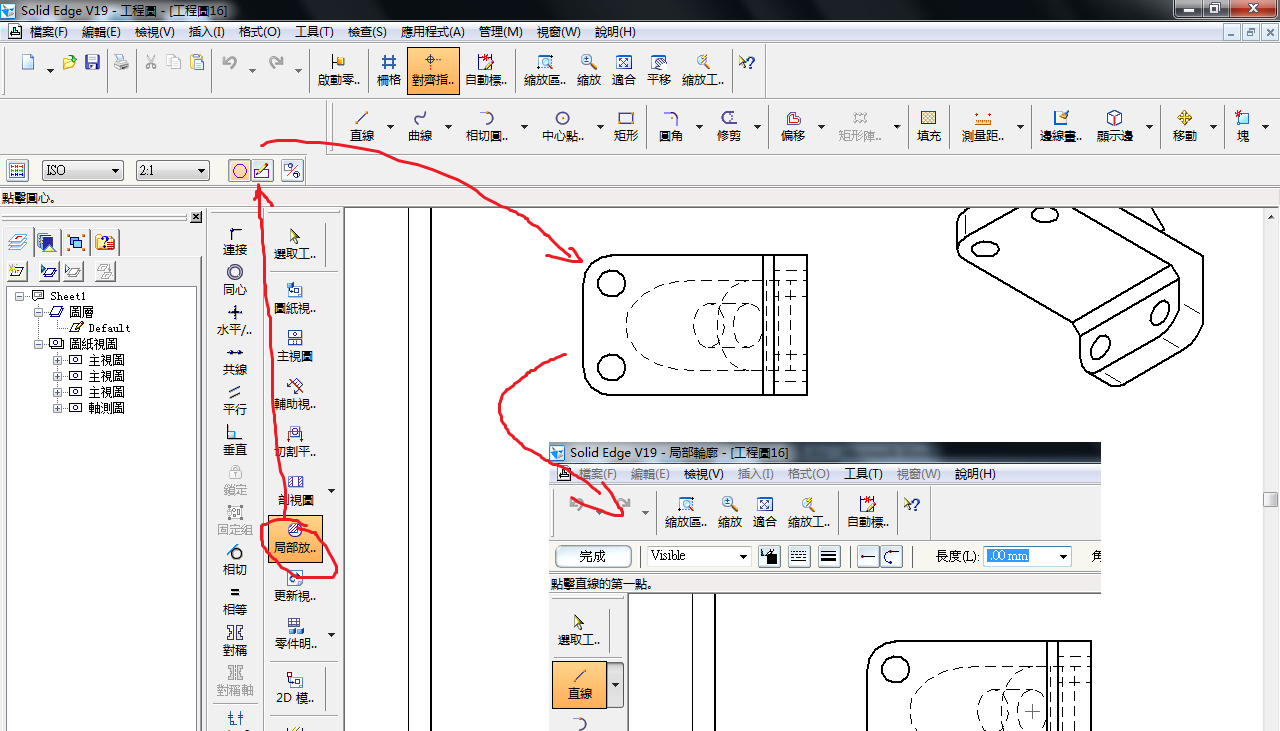Viewport: 1280px width, 731px height.
Task: Save the drawing with the floppy disk icon
Action: (x=92, y=63)
